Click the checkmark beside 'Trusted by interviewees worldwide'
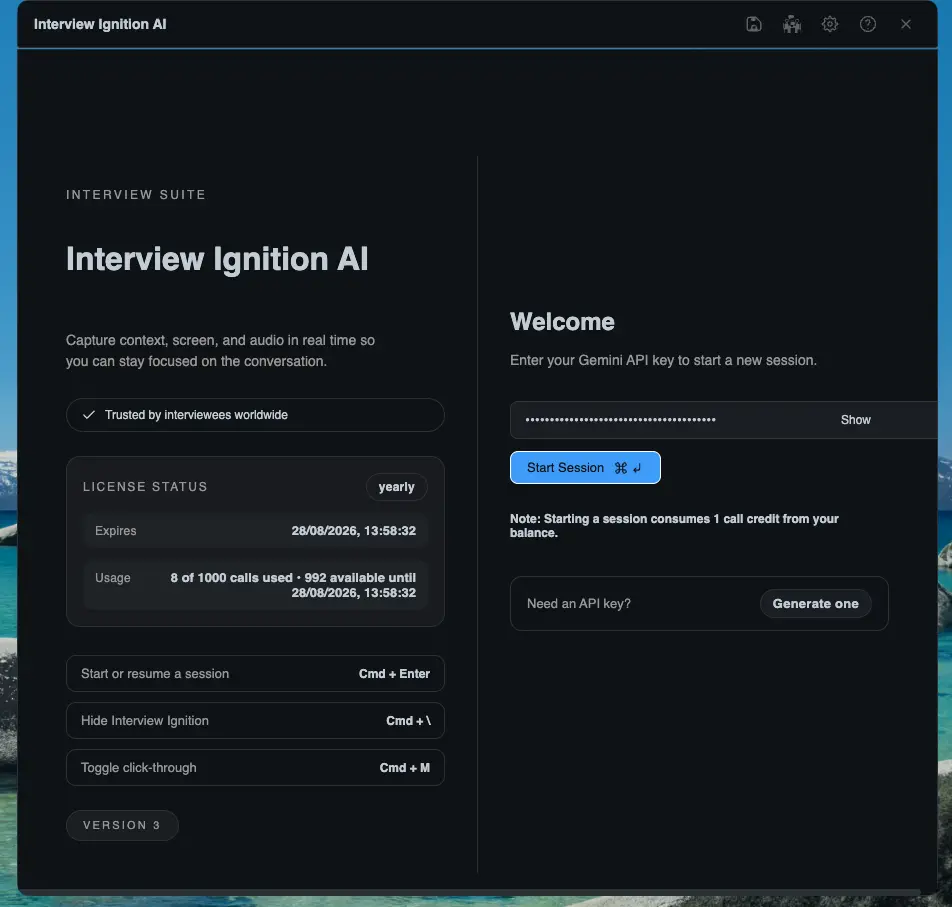This screenshot has width=952, height=907. click(89, 414)
